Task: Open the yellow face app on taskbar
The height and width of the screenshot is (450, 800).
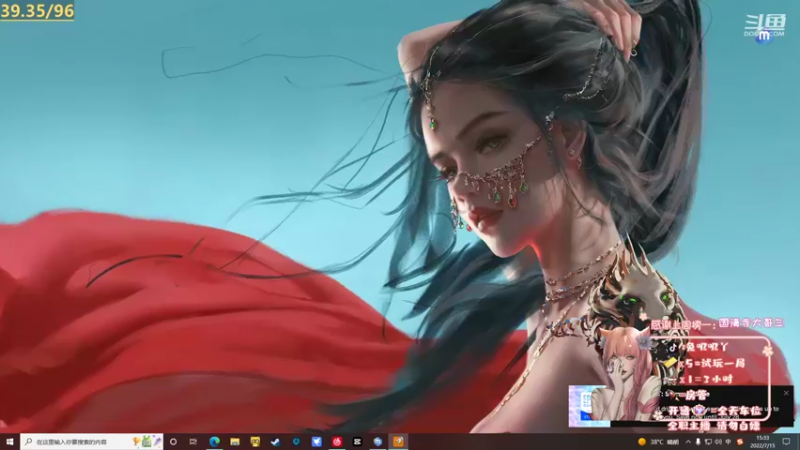Action: [255, 442]
